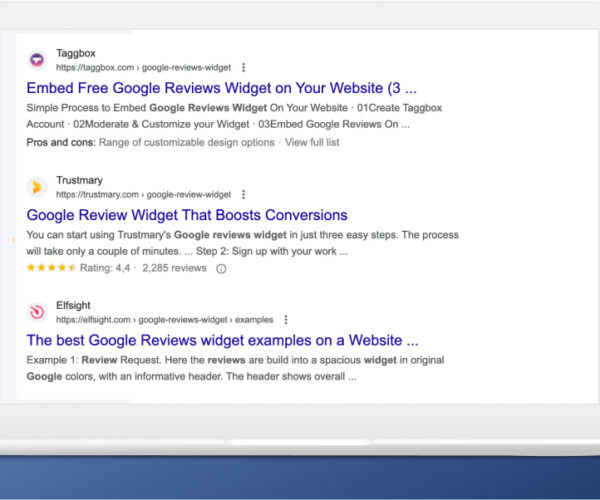Click info icon next to 2,285 reviews

[221, 269]
